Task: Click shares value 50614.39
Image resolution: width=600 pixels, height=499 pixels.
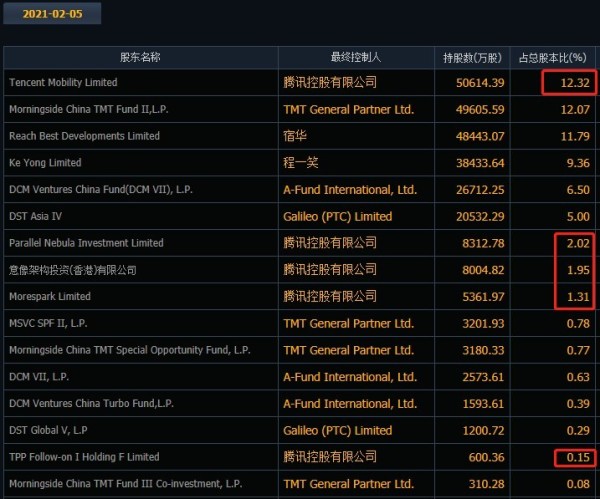Action: pyautogui.click(x=480, y=83)
